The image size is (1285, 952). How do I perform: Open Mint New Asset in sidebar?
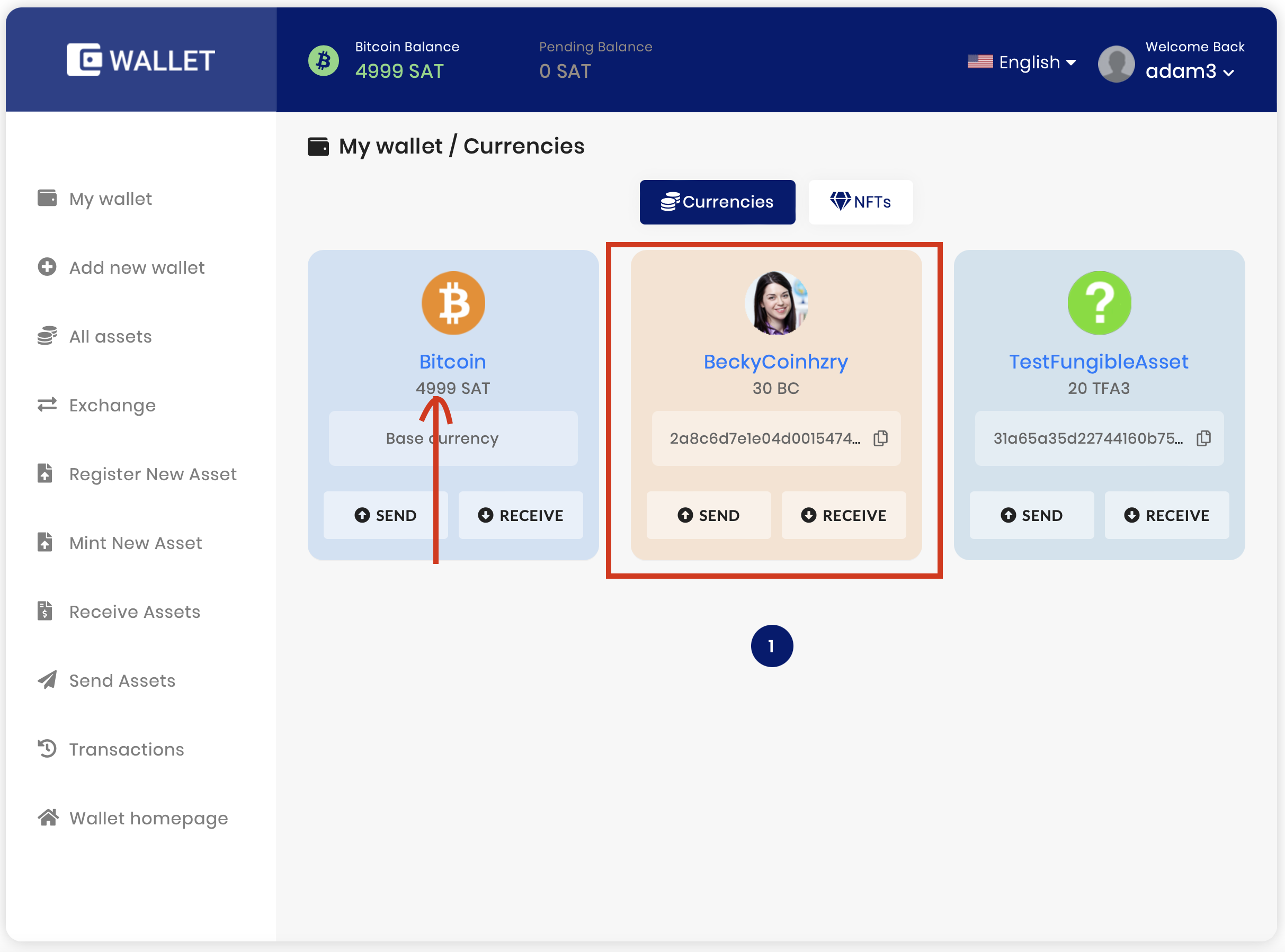pos(136,543)
